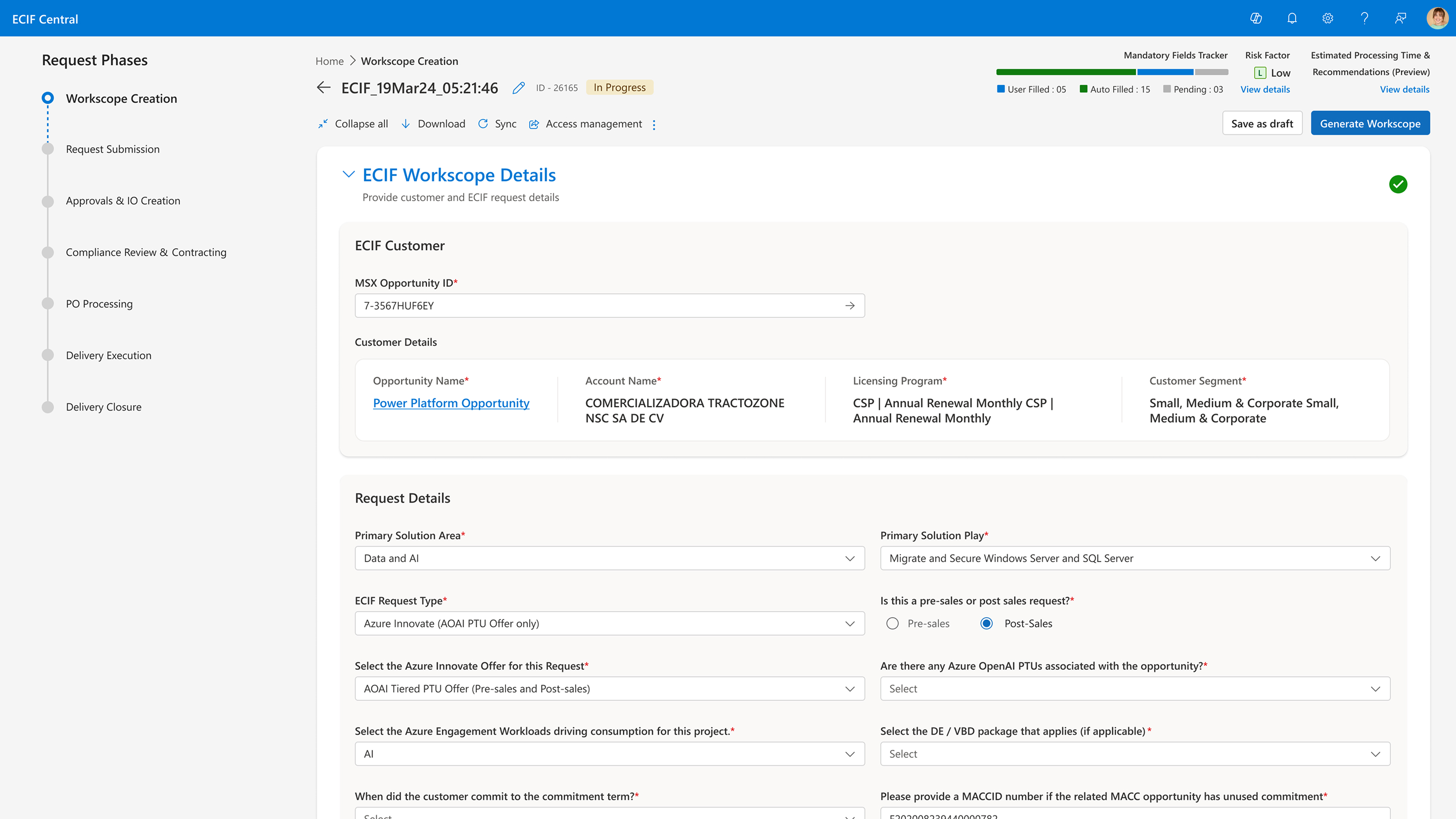Click the Copilot icon in header
The height and width of the screenshot is (819, 1456).
pyautogui.click(x=1256, y=19)
